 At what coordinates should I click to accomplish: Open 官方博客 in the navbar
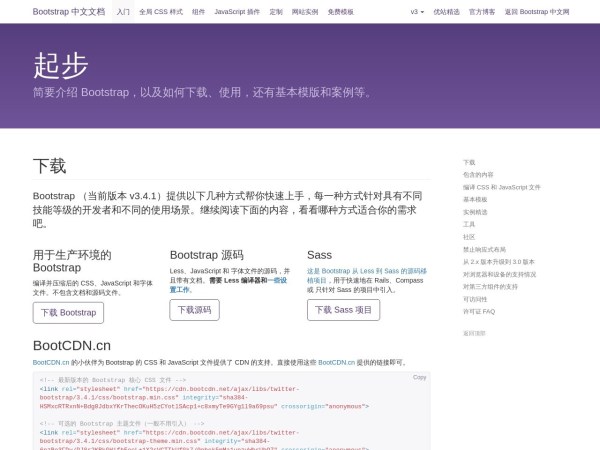point(481,12)
